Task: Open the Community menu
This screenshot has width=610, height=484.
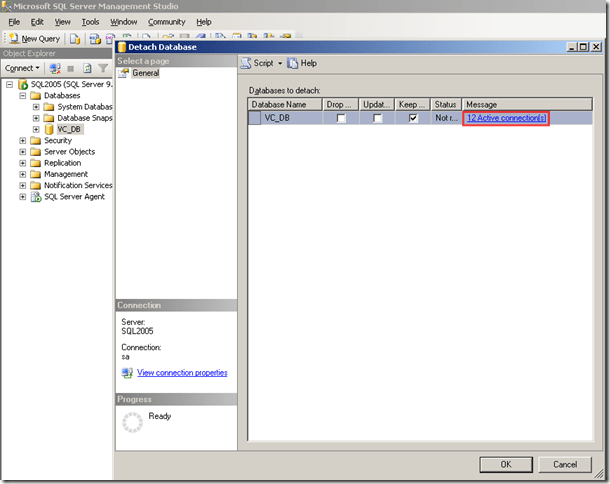Action: [166, 21]
